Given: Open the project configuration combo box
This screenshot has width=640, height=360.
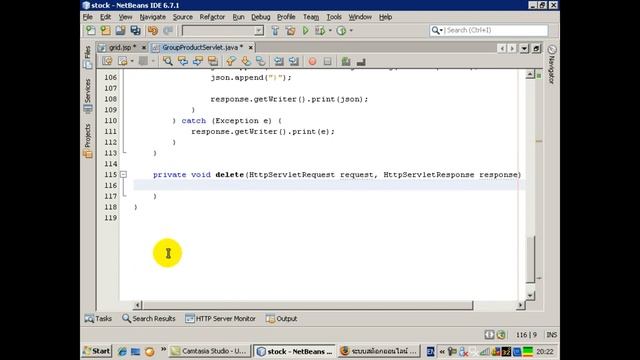Looking at the screenshot, I should (x=223, y=31).
